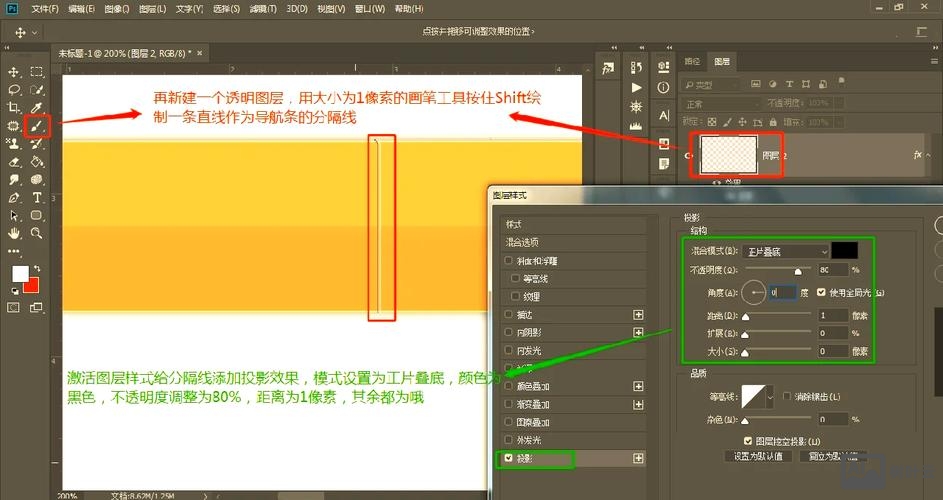
Task: Uncheck the 投影 drop shadow checkbox
Action: click(508, 458)
